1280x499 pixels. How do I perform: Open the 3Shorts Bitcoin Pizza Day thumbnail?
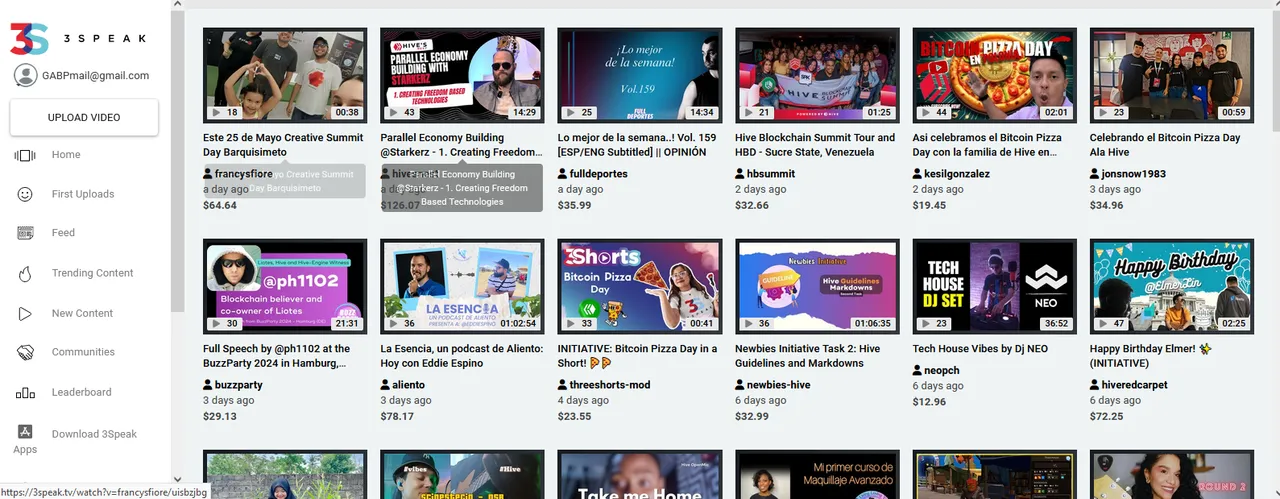coord(640,286)
